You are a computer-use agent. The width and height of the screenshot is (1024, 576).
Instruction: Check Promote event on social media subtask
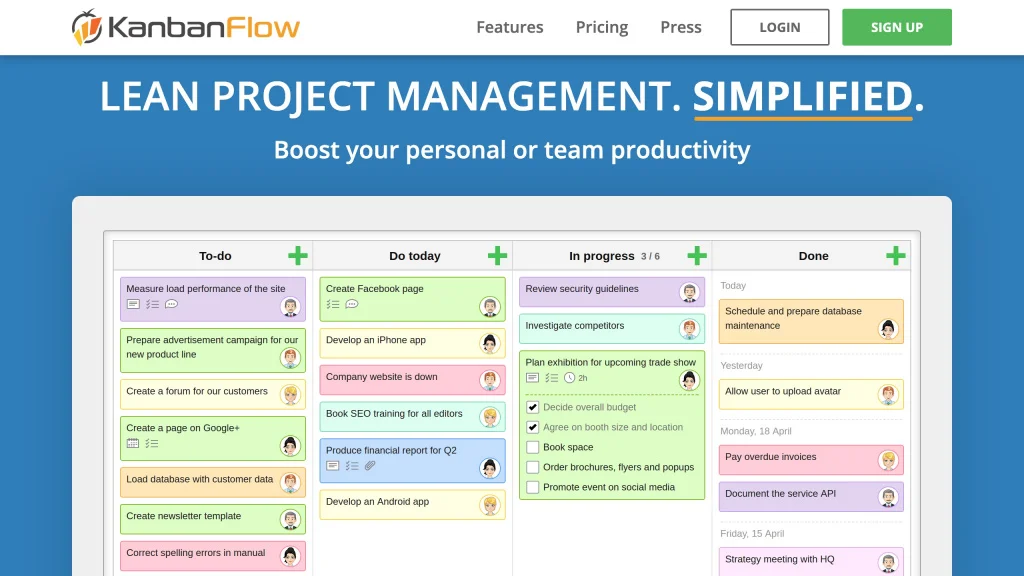pos(533,488)
